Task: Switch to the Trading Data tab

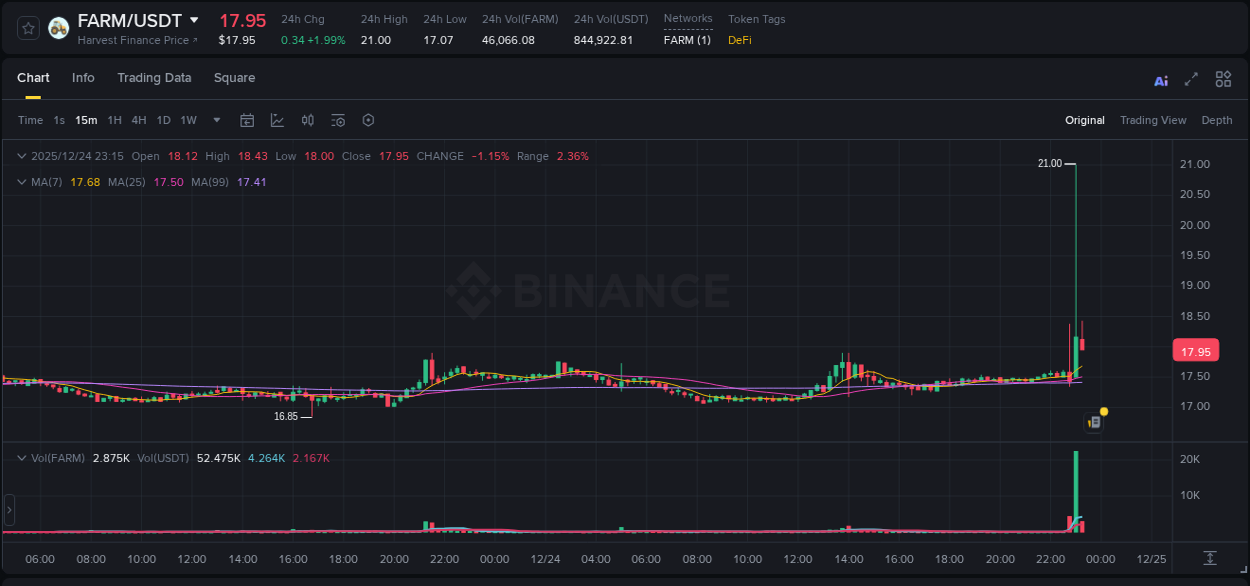Action: tap(154, 78)
